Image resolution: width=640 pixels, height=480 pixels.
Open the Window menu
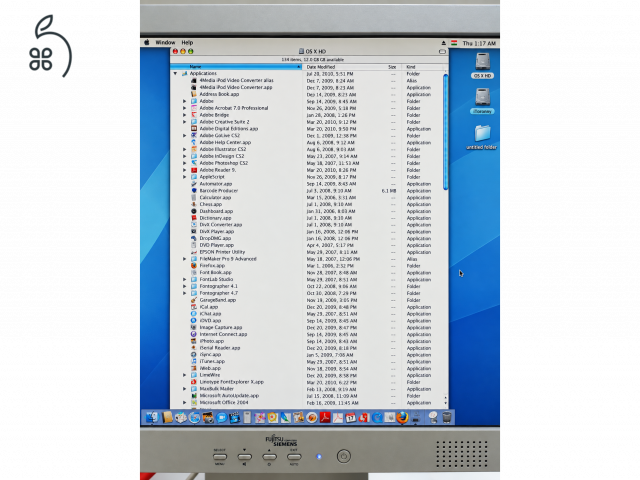point(165,42)
